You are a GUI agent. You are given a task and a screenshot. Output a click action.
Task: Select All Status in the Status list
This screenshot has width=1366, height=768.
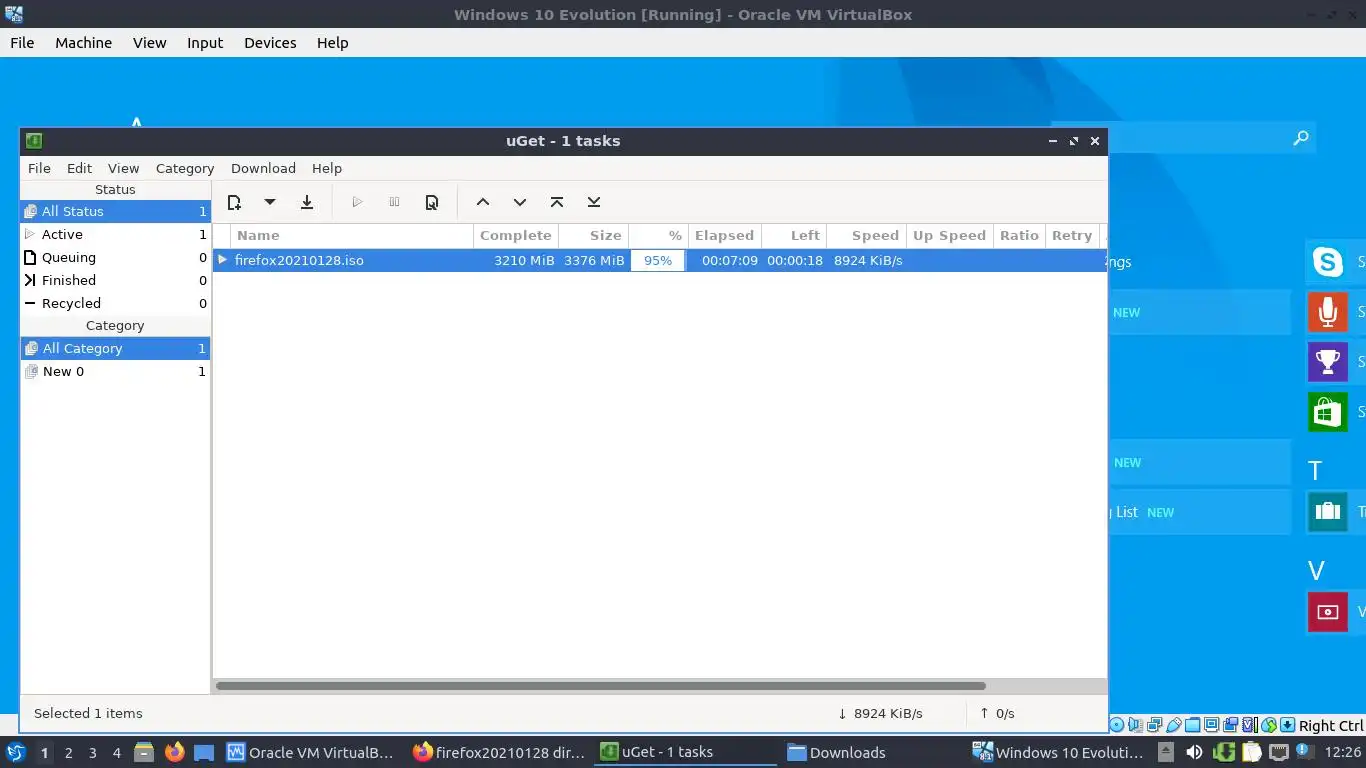click(115, 211)
